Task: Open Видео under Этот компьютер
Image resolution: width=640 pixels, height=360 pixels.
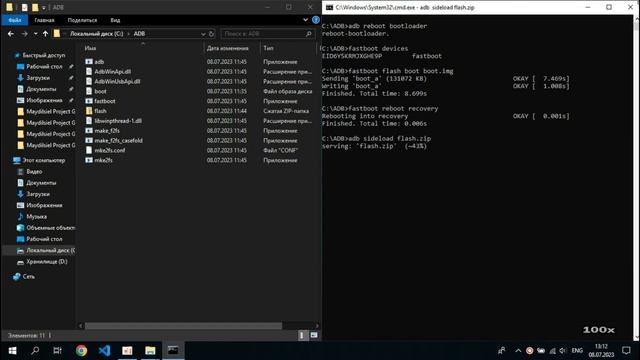Action: point(34,171)
